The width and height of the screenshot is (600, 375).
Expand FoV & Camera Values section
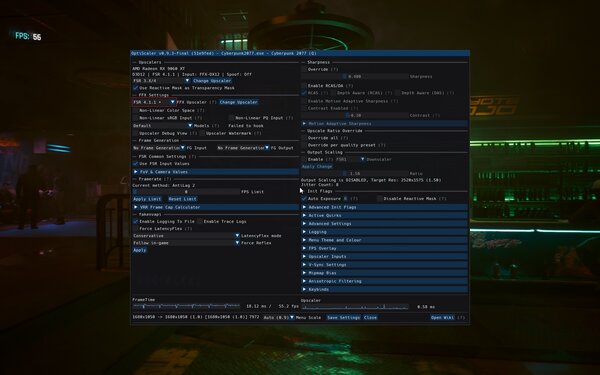pyautogui.click(x=215, y=172)
